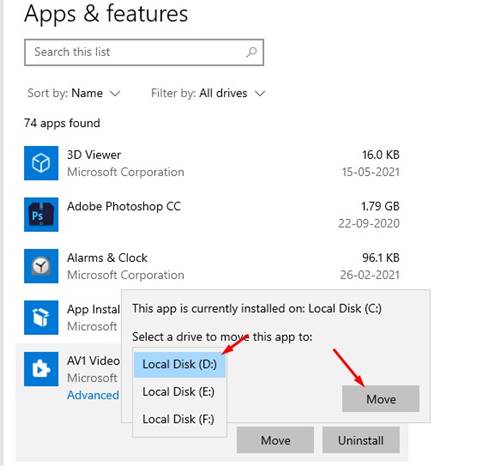Click the 15-05-2021 install date

pyautogui.click(x=371, y=172)
